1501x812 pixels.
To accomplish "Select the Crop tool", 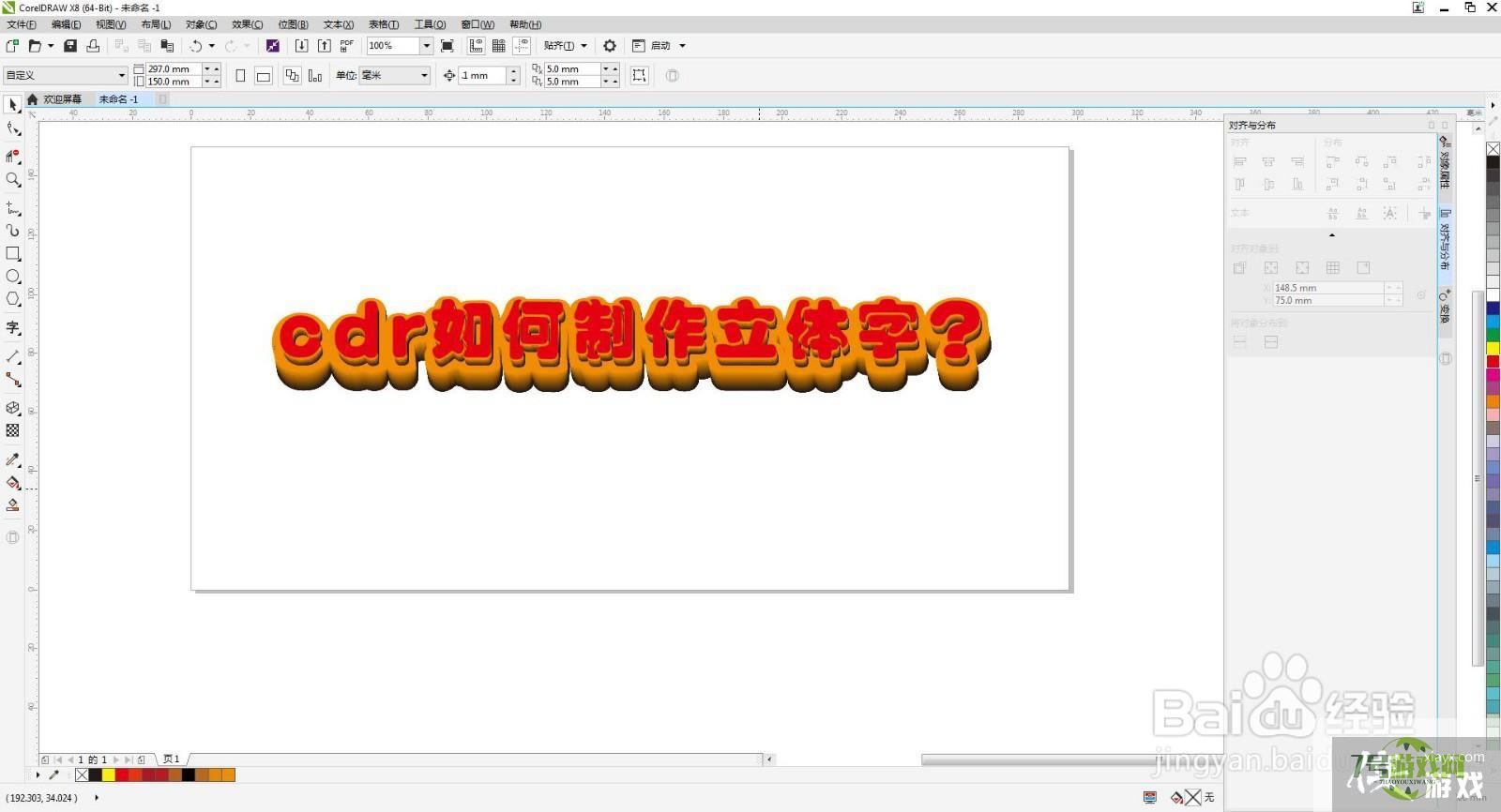I will pyautogui.click(x=13, y=156).
